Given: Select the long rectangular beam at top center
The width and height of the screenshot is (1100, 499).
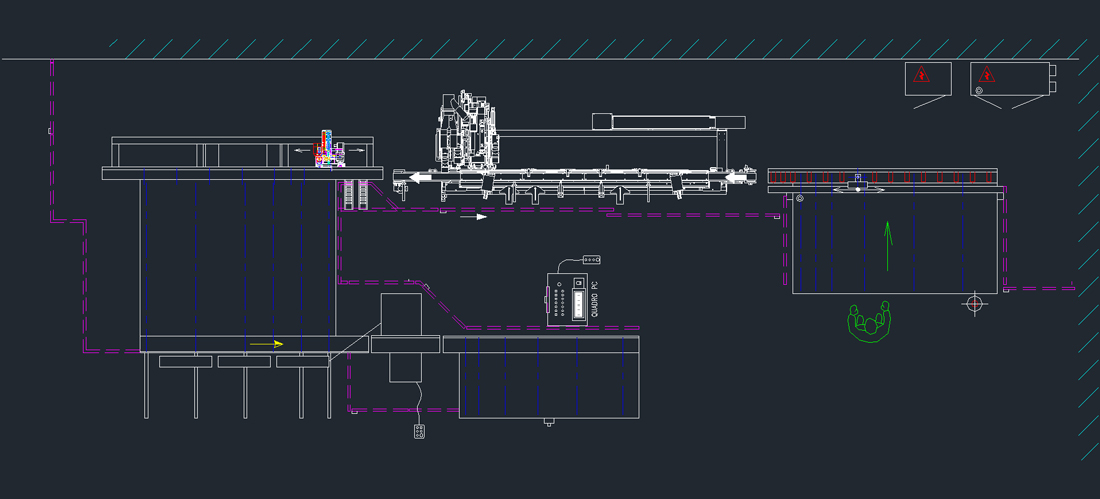Looking at the screenshot, I should click(x=678, y=122).
